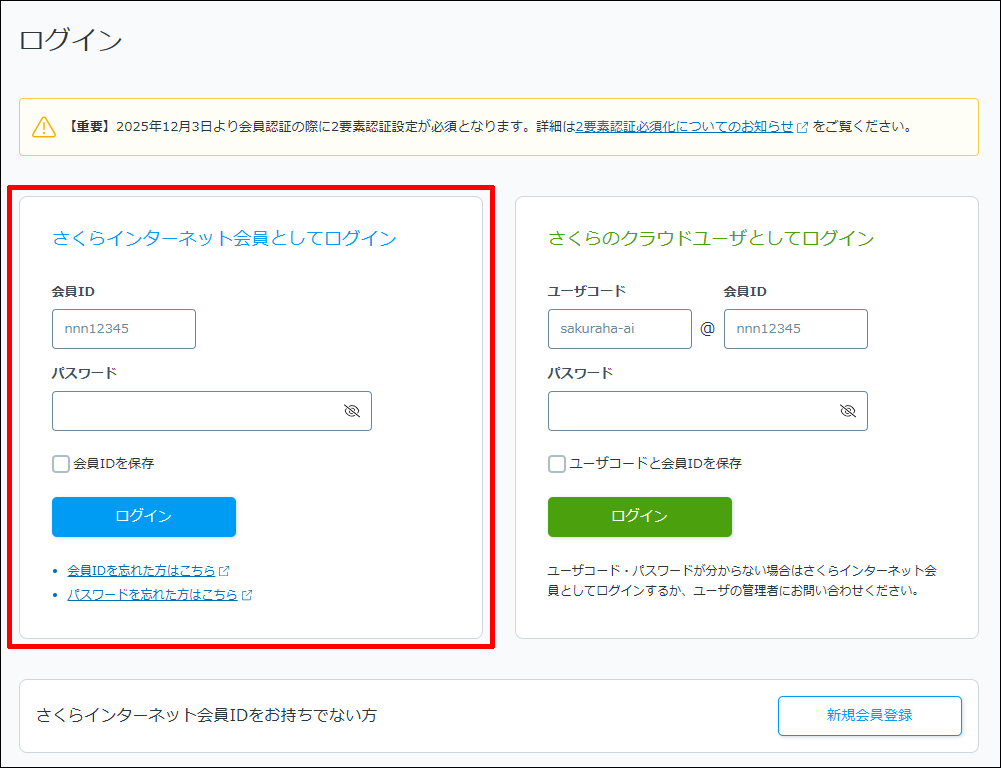Focus the 会員ID field in member login

[x=124, y=329]
